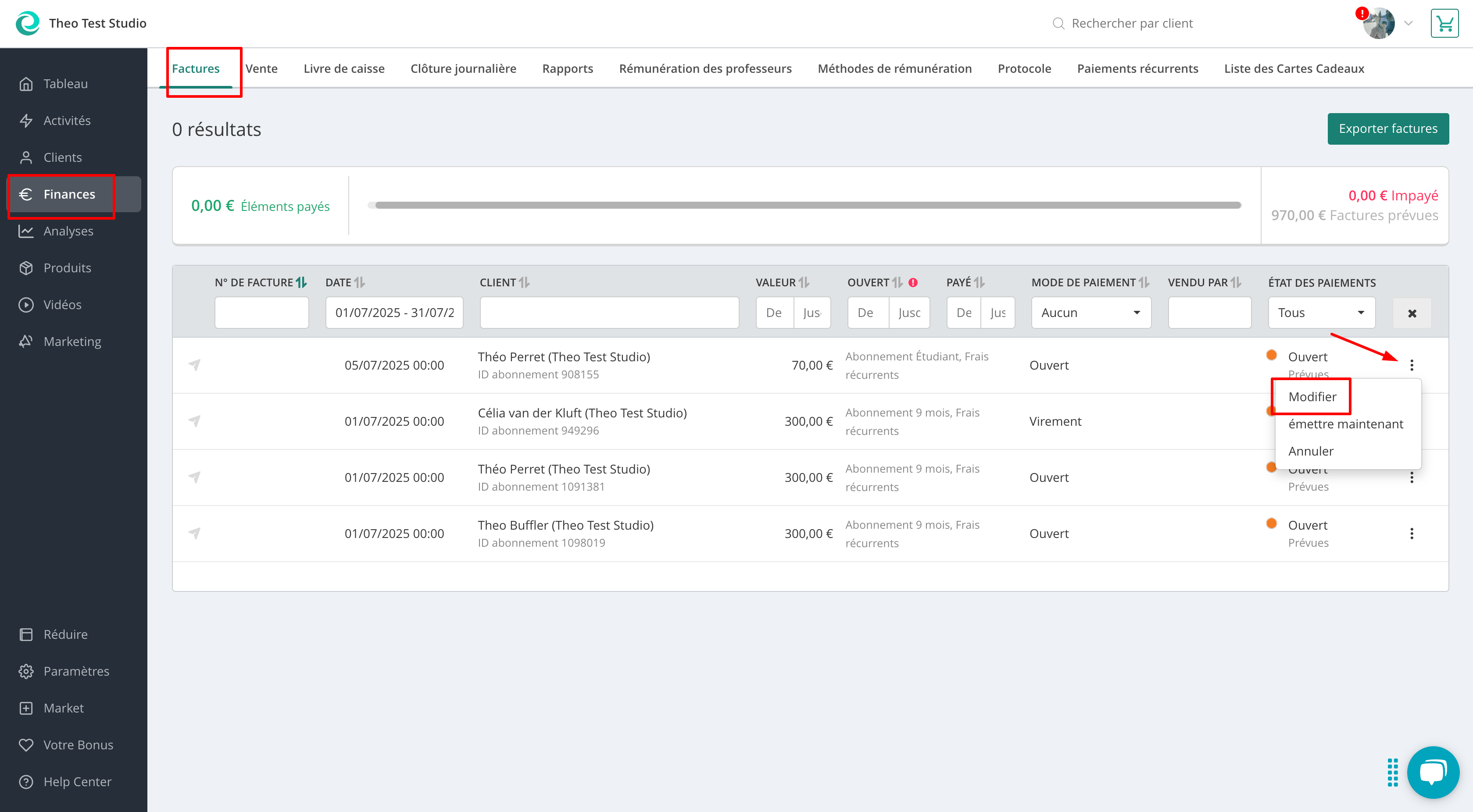
Task: Clear filters with the X button
Action: coord(1412,313)
